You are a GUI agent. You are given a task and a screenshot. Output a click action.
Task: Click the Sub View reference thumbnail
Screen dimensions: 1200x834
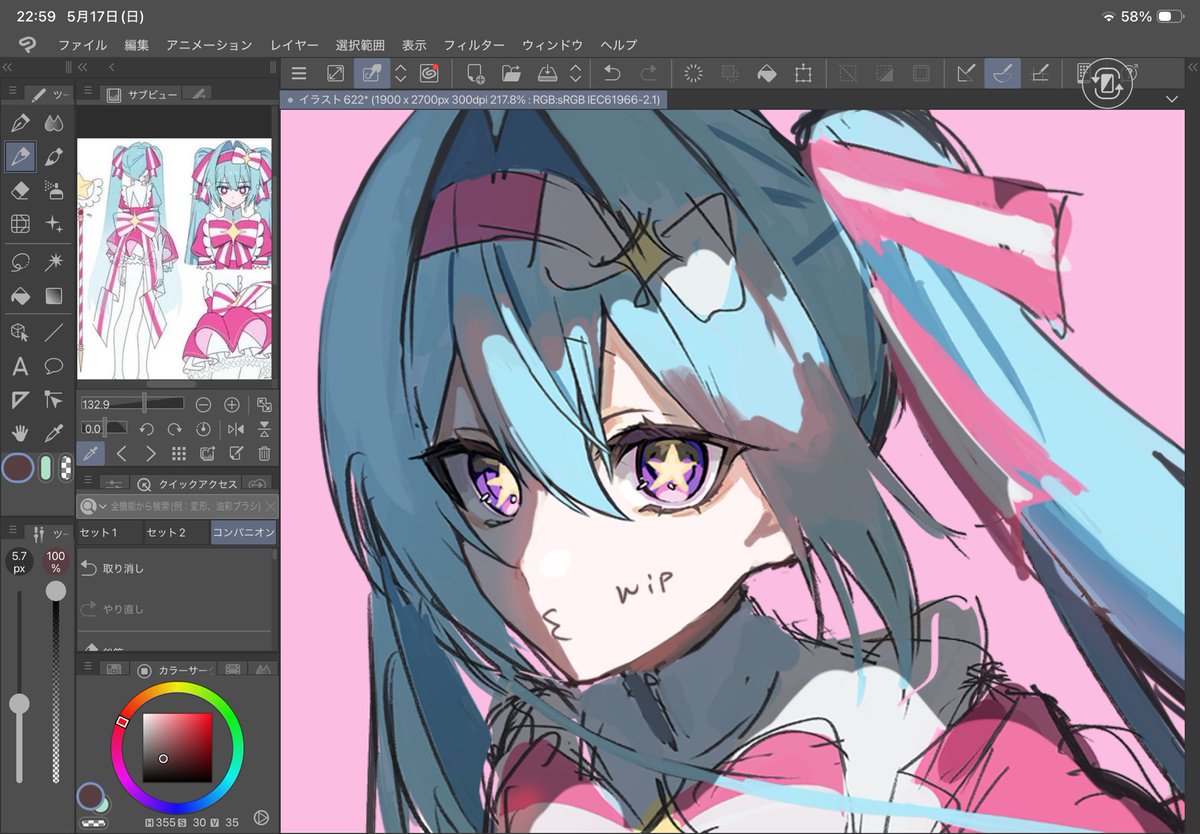[175, 259]
